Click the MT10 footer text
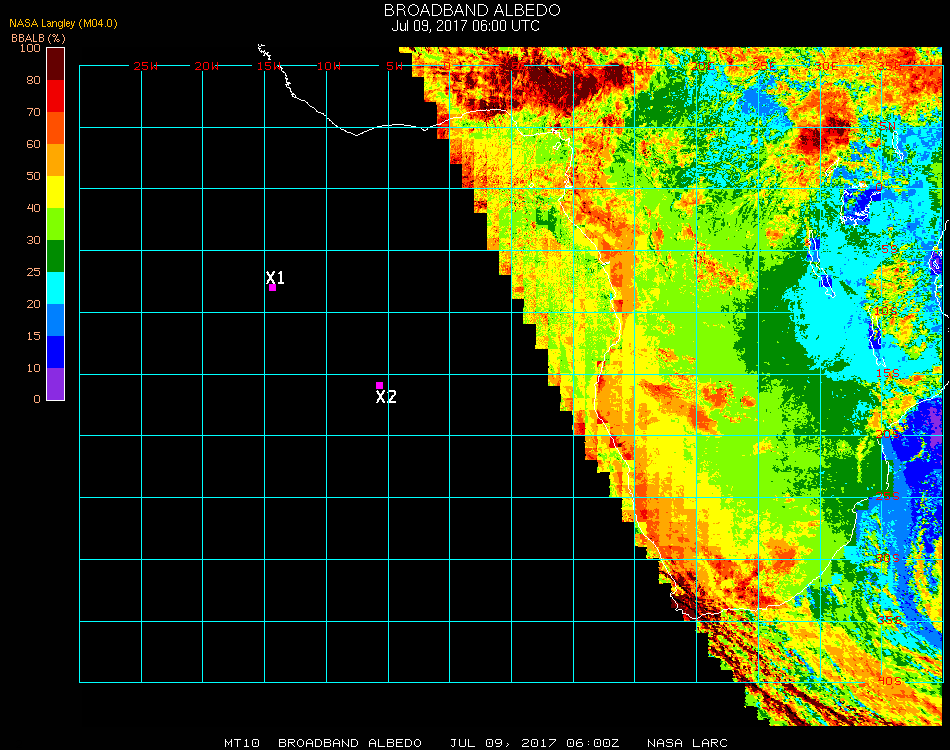The image size is (950, 750). (242, 743)
